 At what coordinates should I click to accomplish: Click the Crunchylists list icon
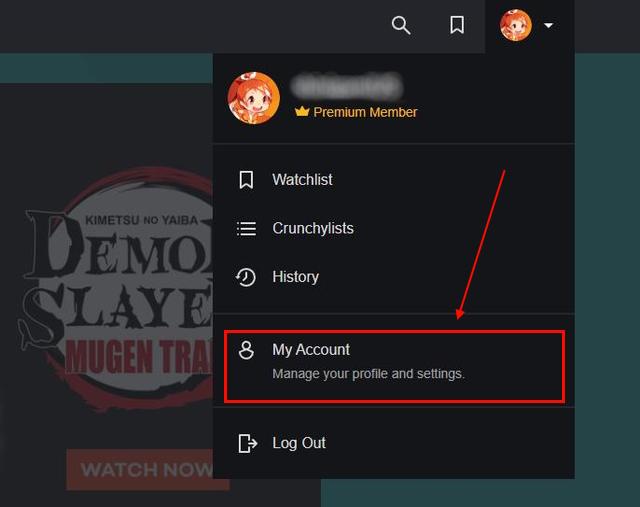(246, 229)
